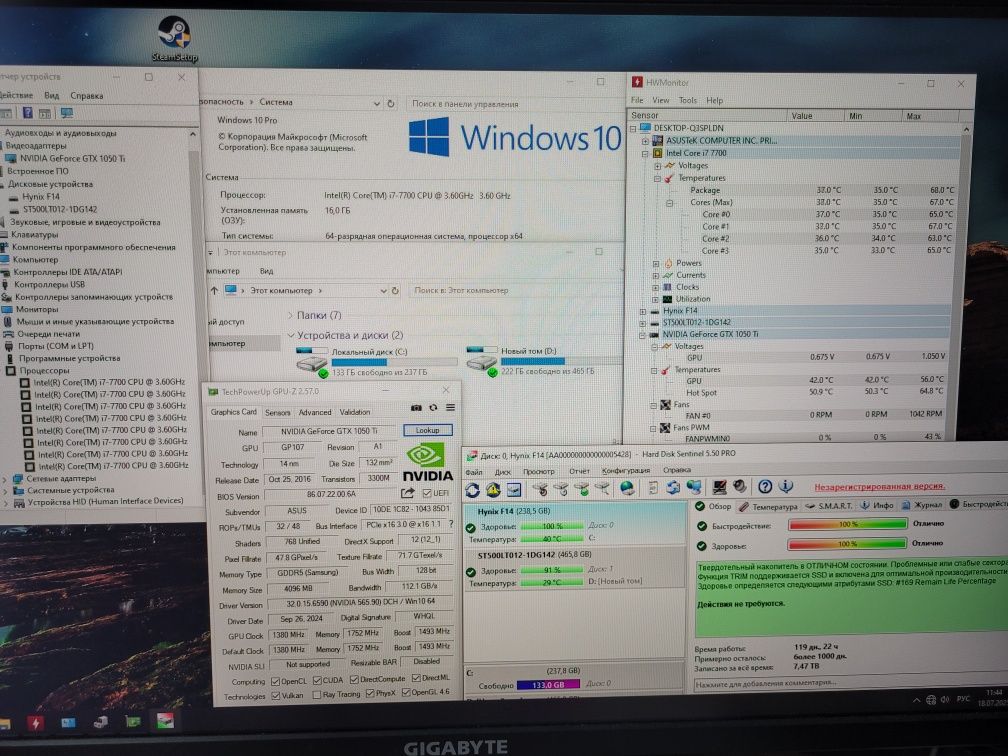Screen dimensions: 1008x756
Task: Click the blue question mark help icon in Sentinel
Action: [x=765, y=487]
